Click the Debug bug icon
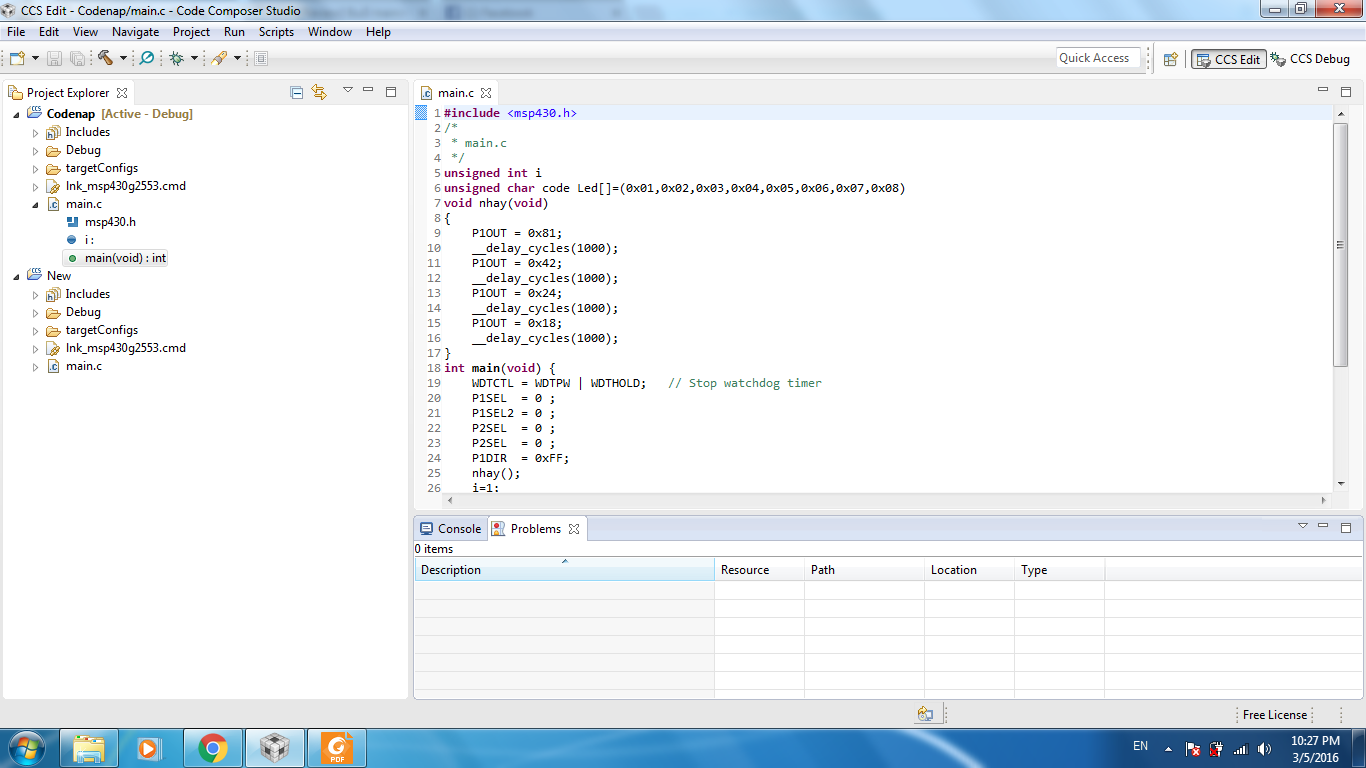The height and width of the screenshot is (768, 1366). coord(177,59)
